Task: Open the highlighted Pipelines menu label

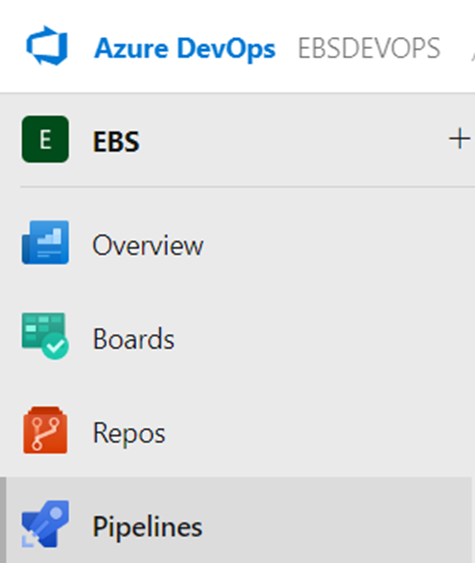Action: tap(148, 527)
